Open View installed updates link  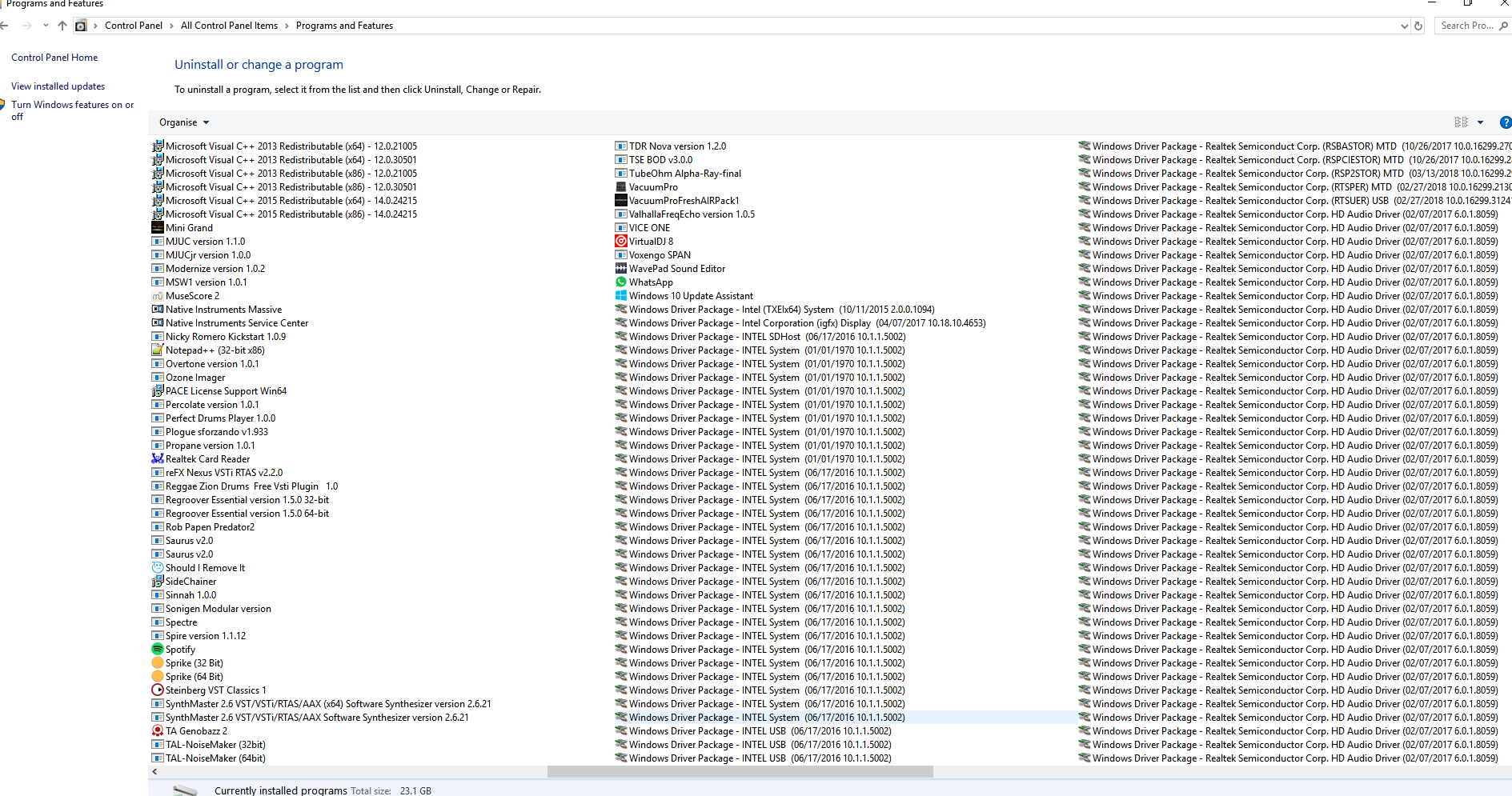tap(58, 86)
